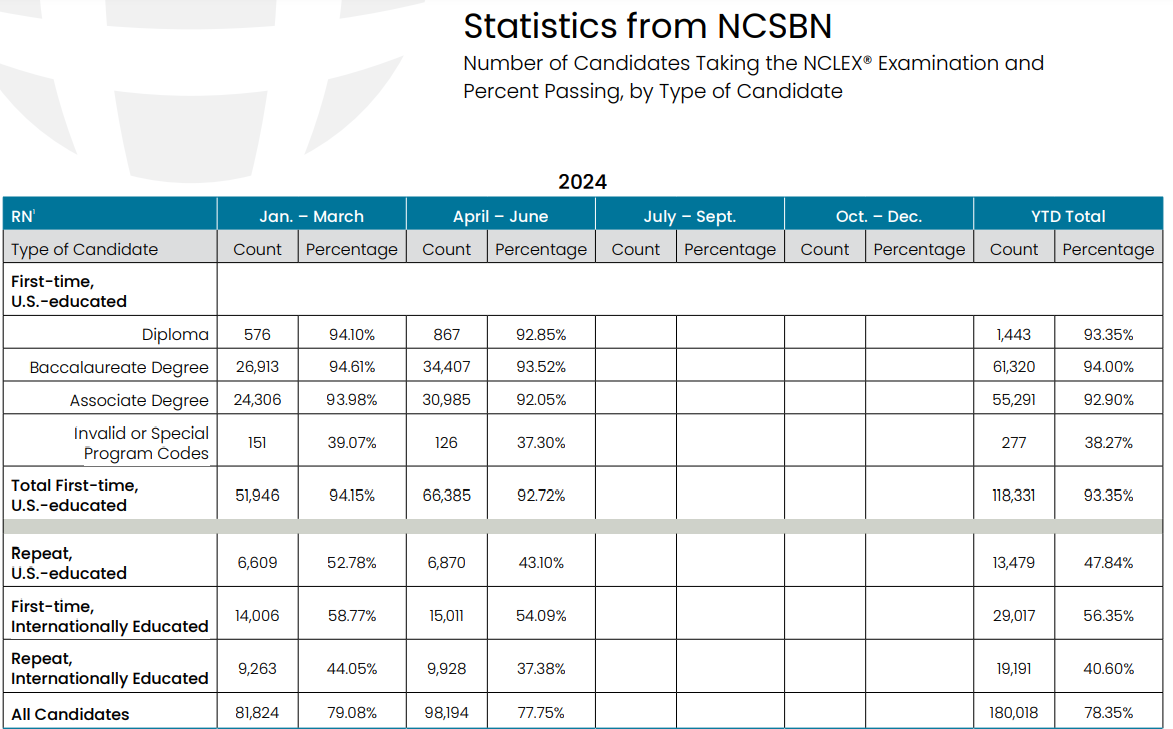Click the subtitle line 'Number of Candidates Taking the NCLEX'
1173x729 pixels.
pos(753,63)
